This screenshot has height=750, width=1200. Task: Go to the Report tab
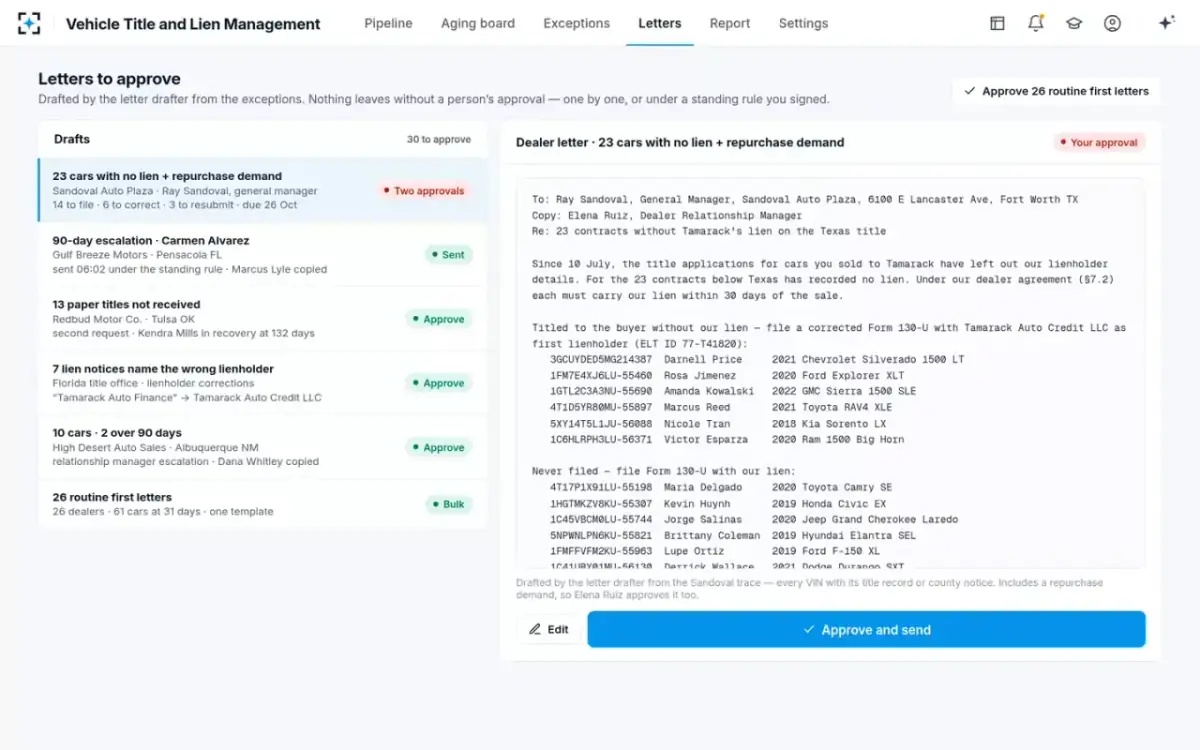click(x=730, y=23)
